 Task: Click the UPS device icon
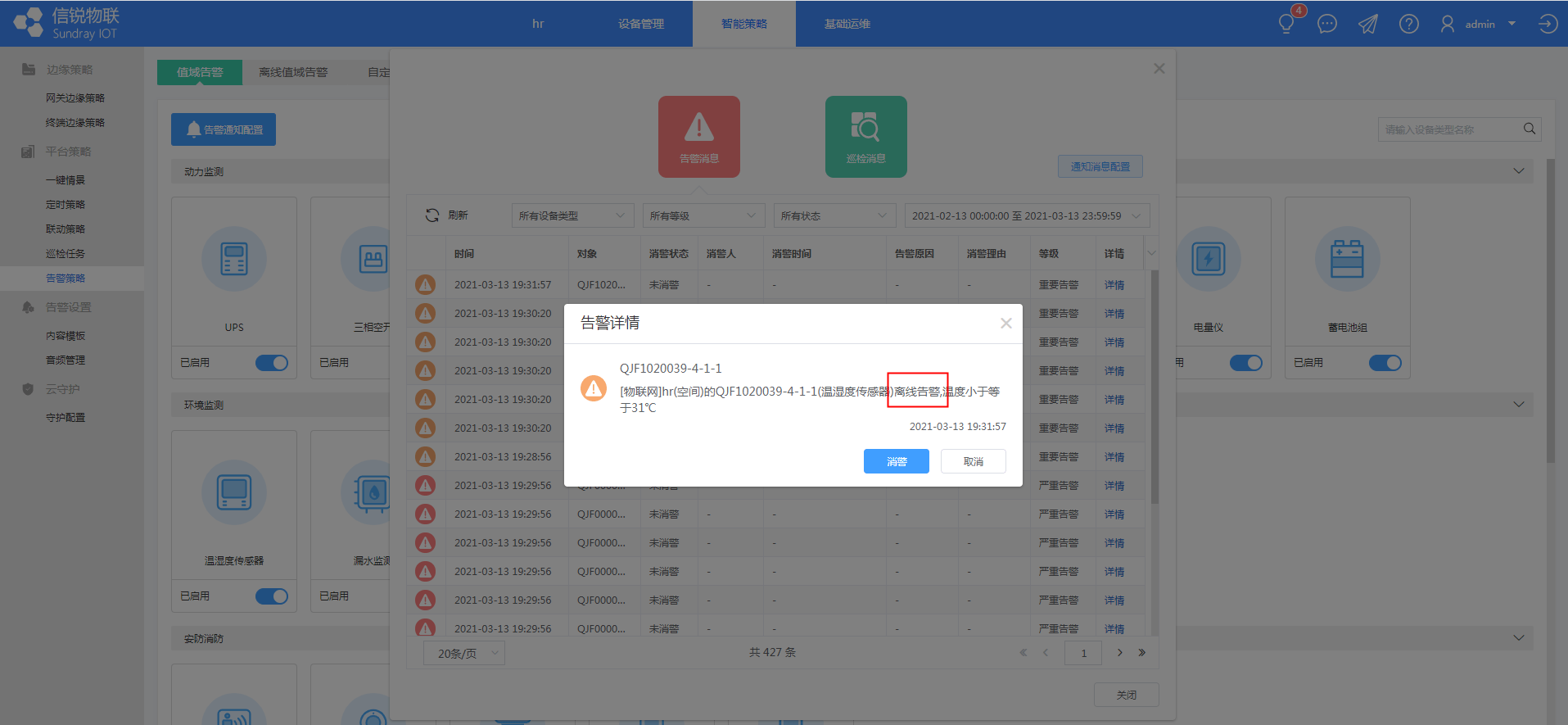pyautogui.click(x=234, y=259)
